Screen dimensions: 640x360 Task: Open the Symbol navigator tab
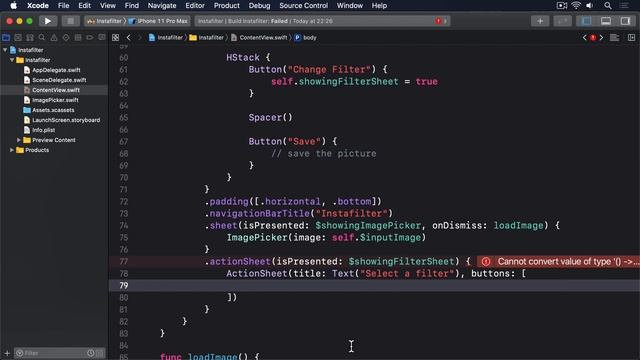coord(30,38)
